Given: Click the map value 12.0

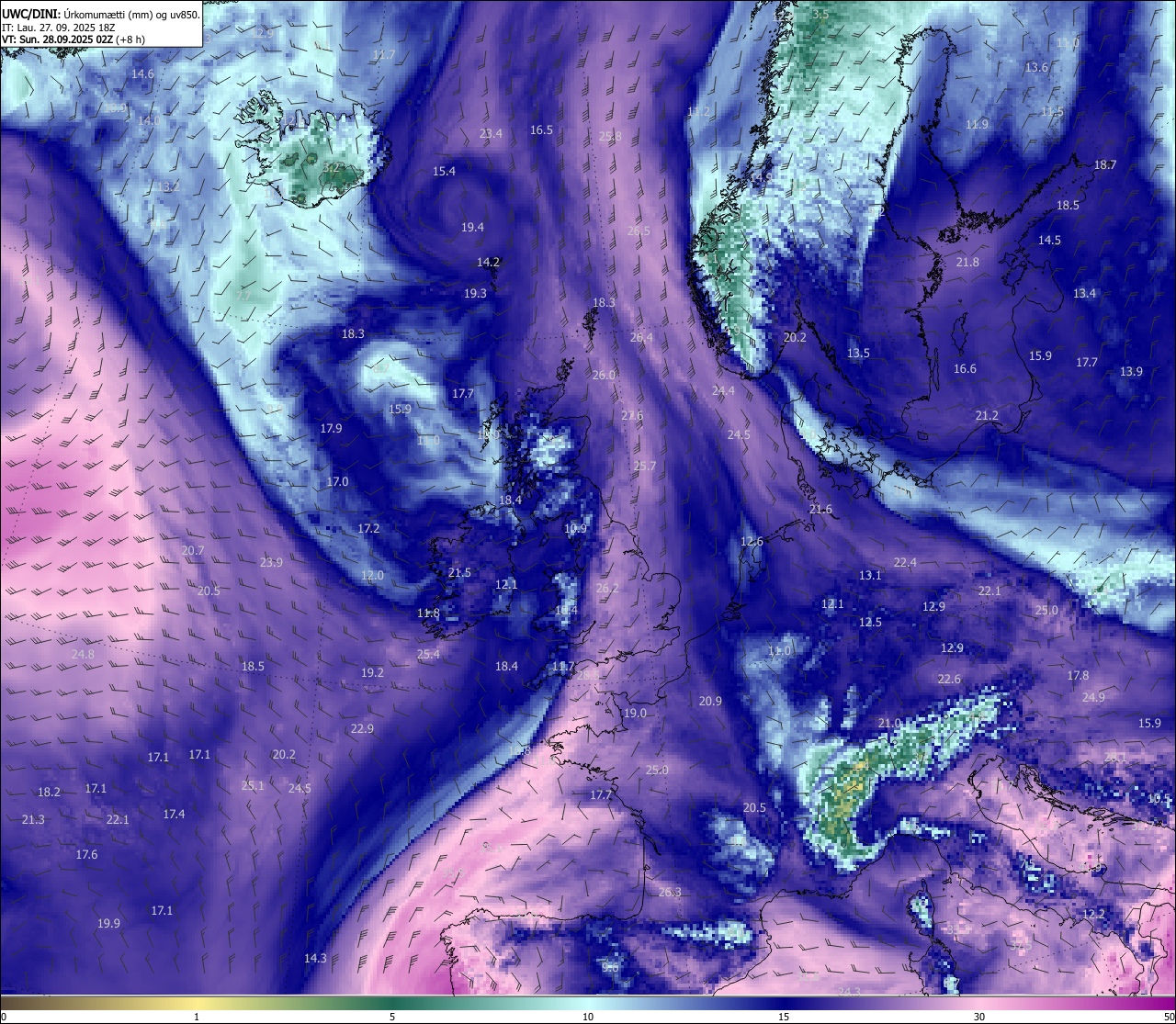Looking at the screenshot, I should [372, 575].
